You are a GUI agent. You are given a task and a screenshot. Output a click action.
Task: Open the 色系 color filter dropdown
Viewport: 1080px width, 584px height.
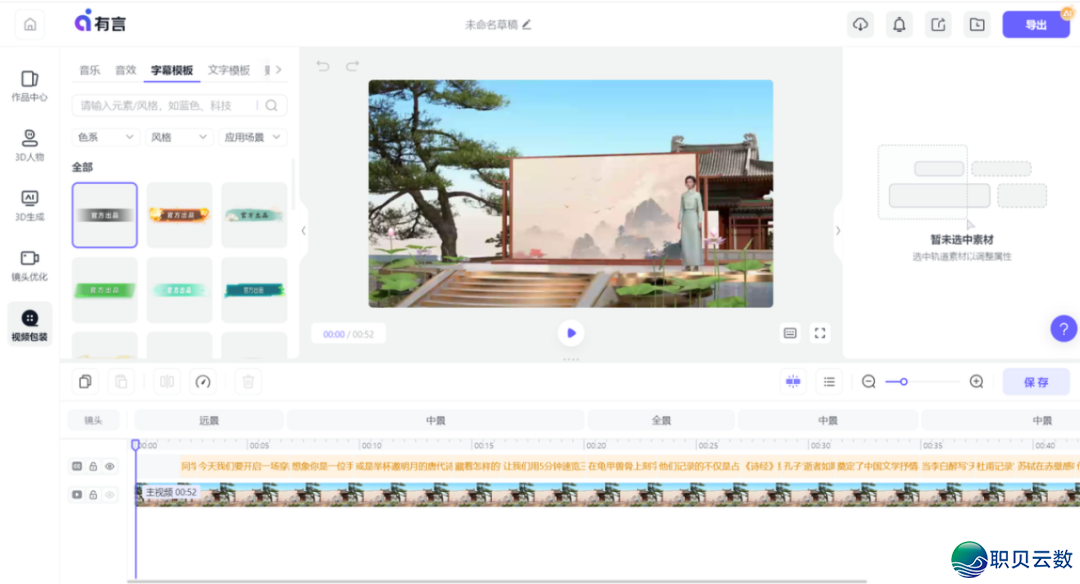(104, 137)
